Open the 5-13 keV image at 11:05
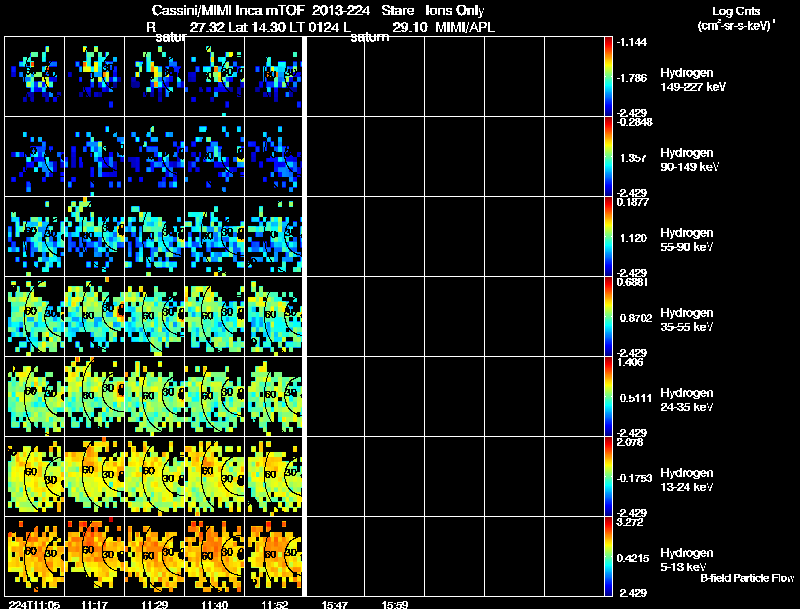 (x=35, y=556)
